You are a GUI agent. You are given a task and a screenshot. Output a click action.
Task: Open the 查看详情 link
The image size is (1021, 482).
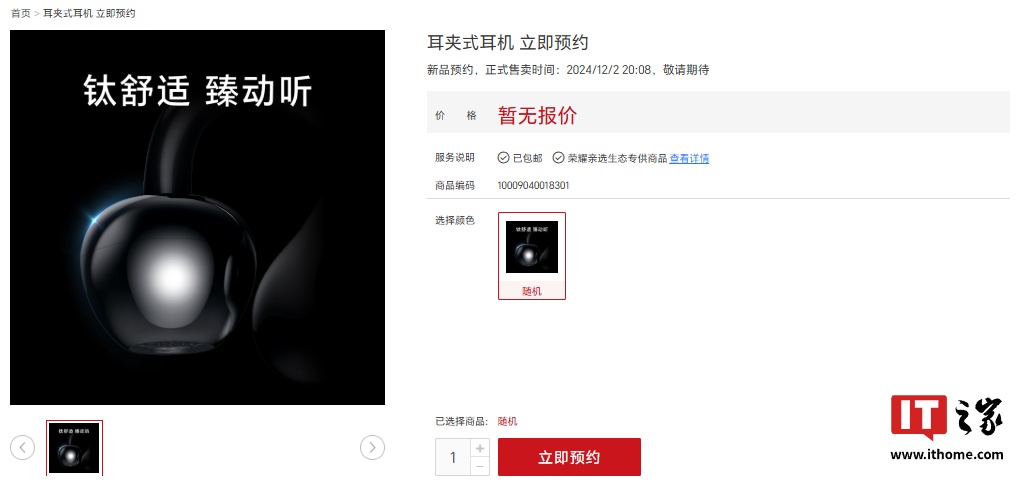[689, 158]
